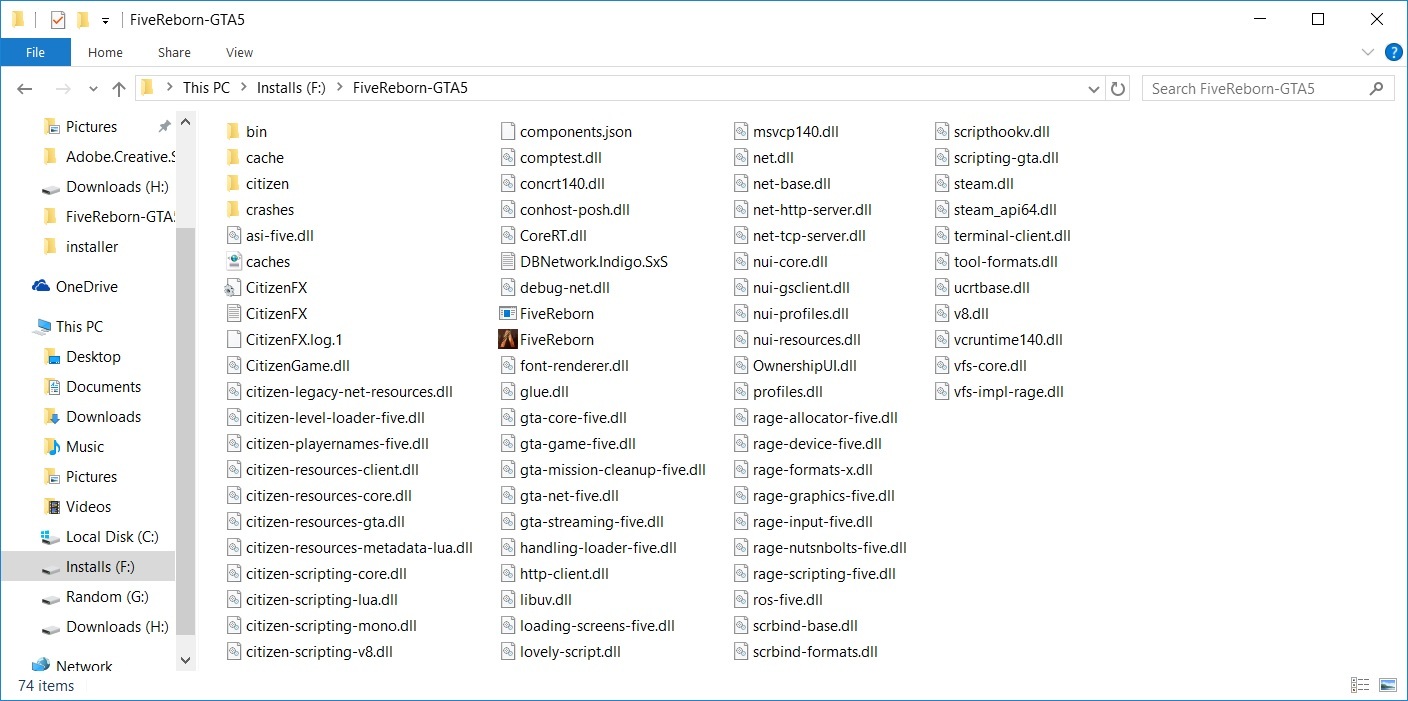Select the scrbind-formats.dll file name
The height and width of the screenshot is (701, 1408).
pos(815,652)
